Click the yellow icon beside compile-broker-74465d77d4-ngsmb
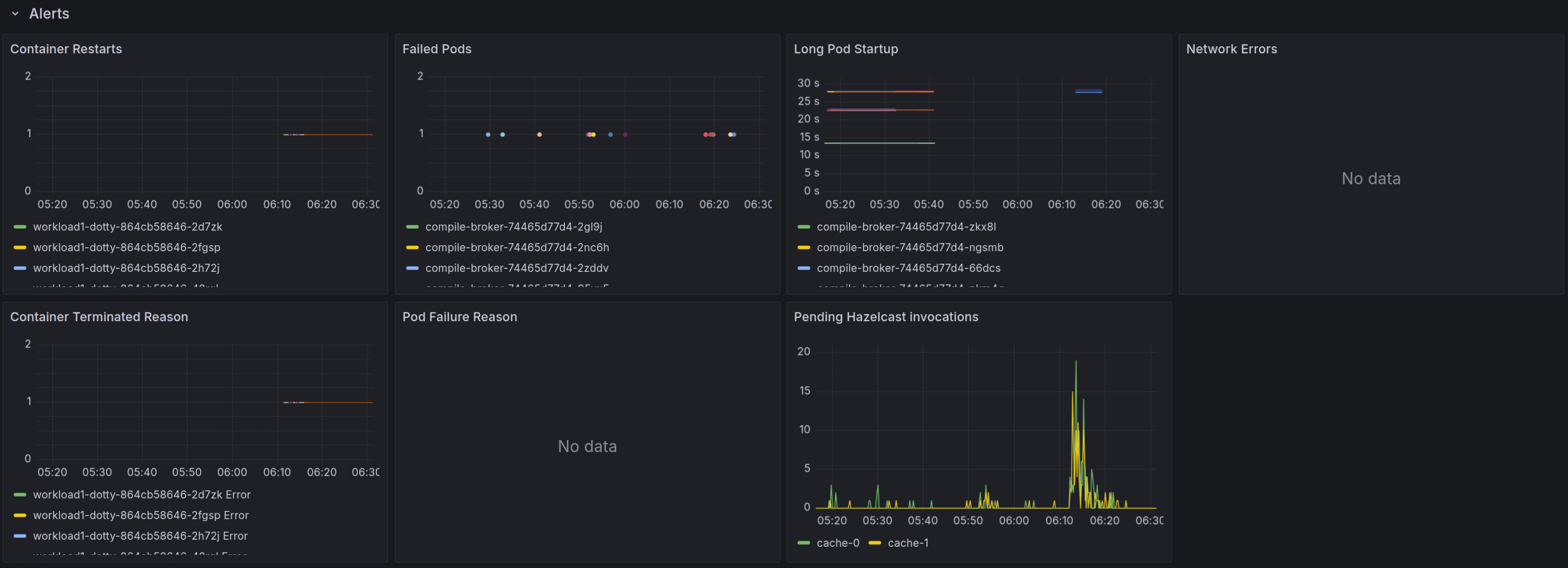The image size is (1568, 568). (804, 248)
